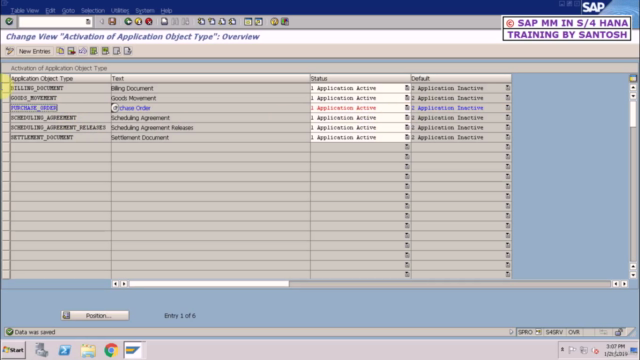640x360 pixels.
Task: Open Default dropdown for Purchase Order
Action: (x=508, y=107)
